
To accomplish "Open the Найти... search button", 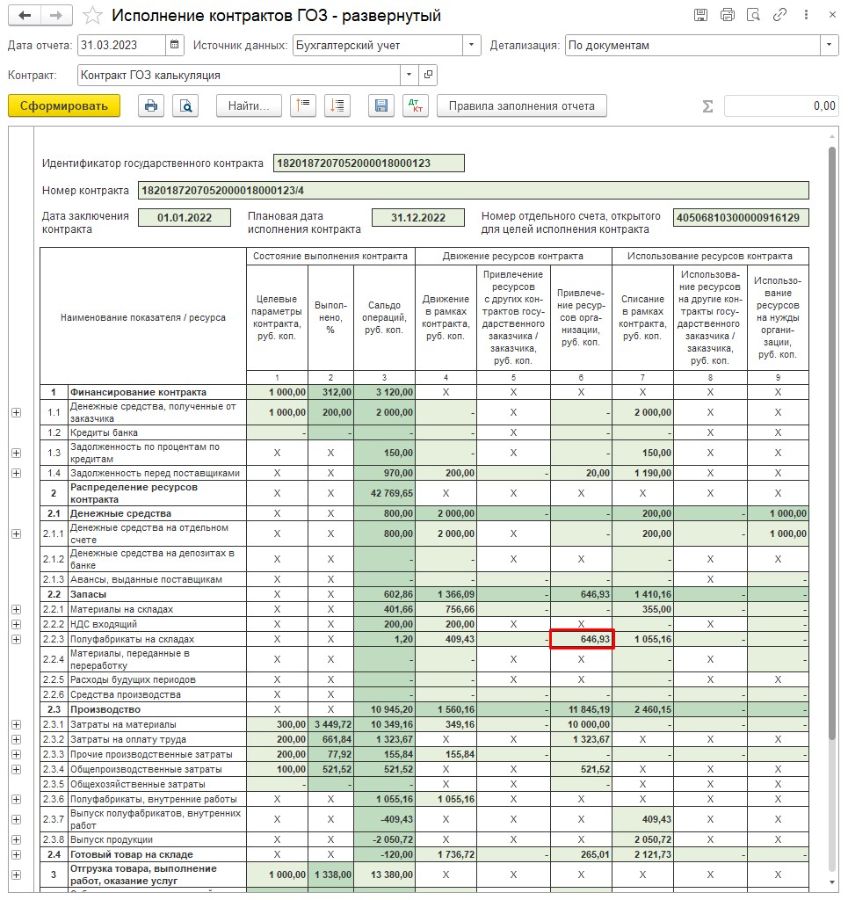I will point(249,106).
